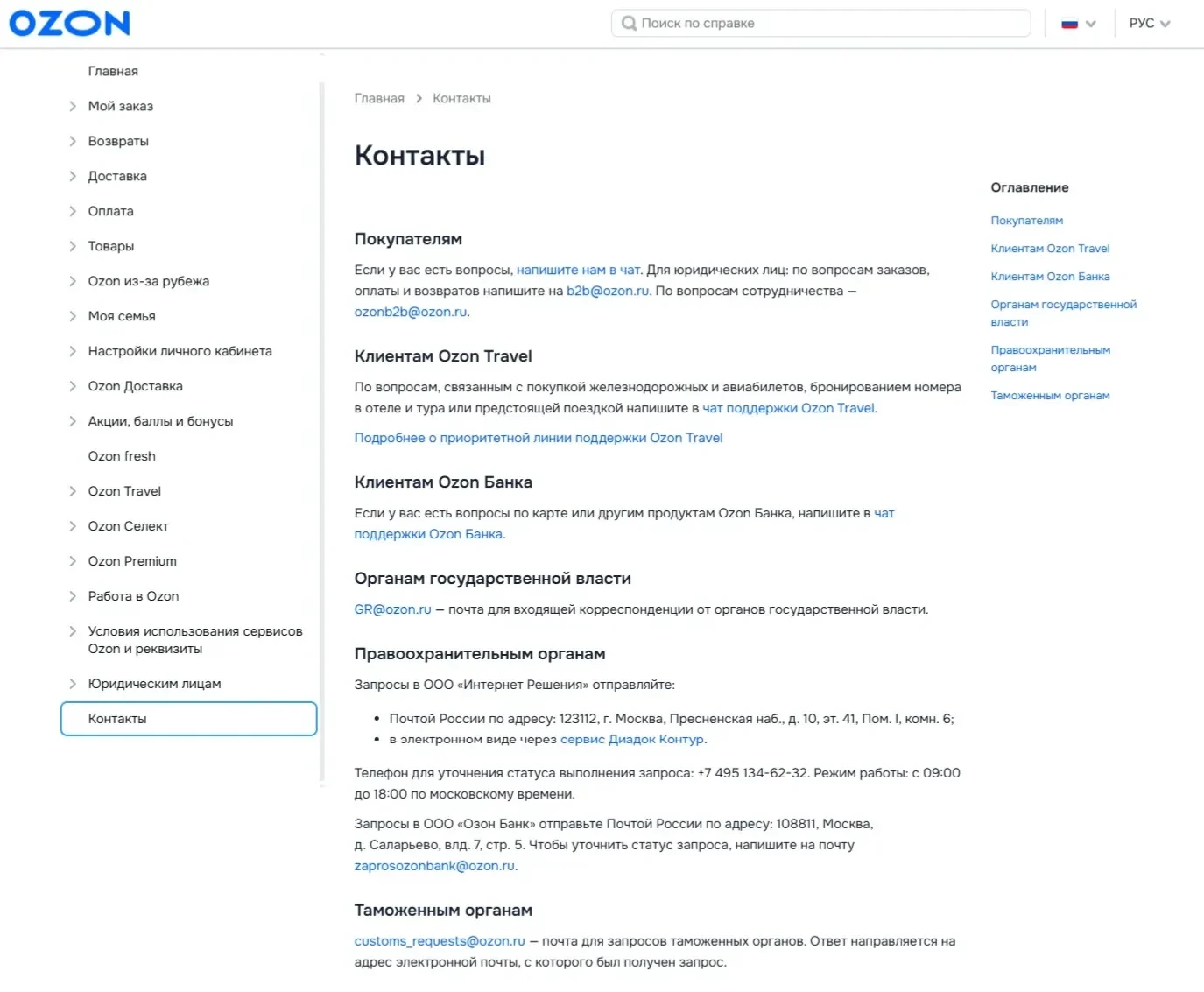Image resolution: width=1204 pixels, height=992 pixels.
Task: Expand the Мой заказ section chevron
Action: [x=73, y=106]
